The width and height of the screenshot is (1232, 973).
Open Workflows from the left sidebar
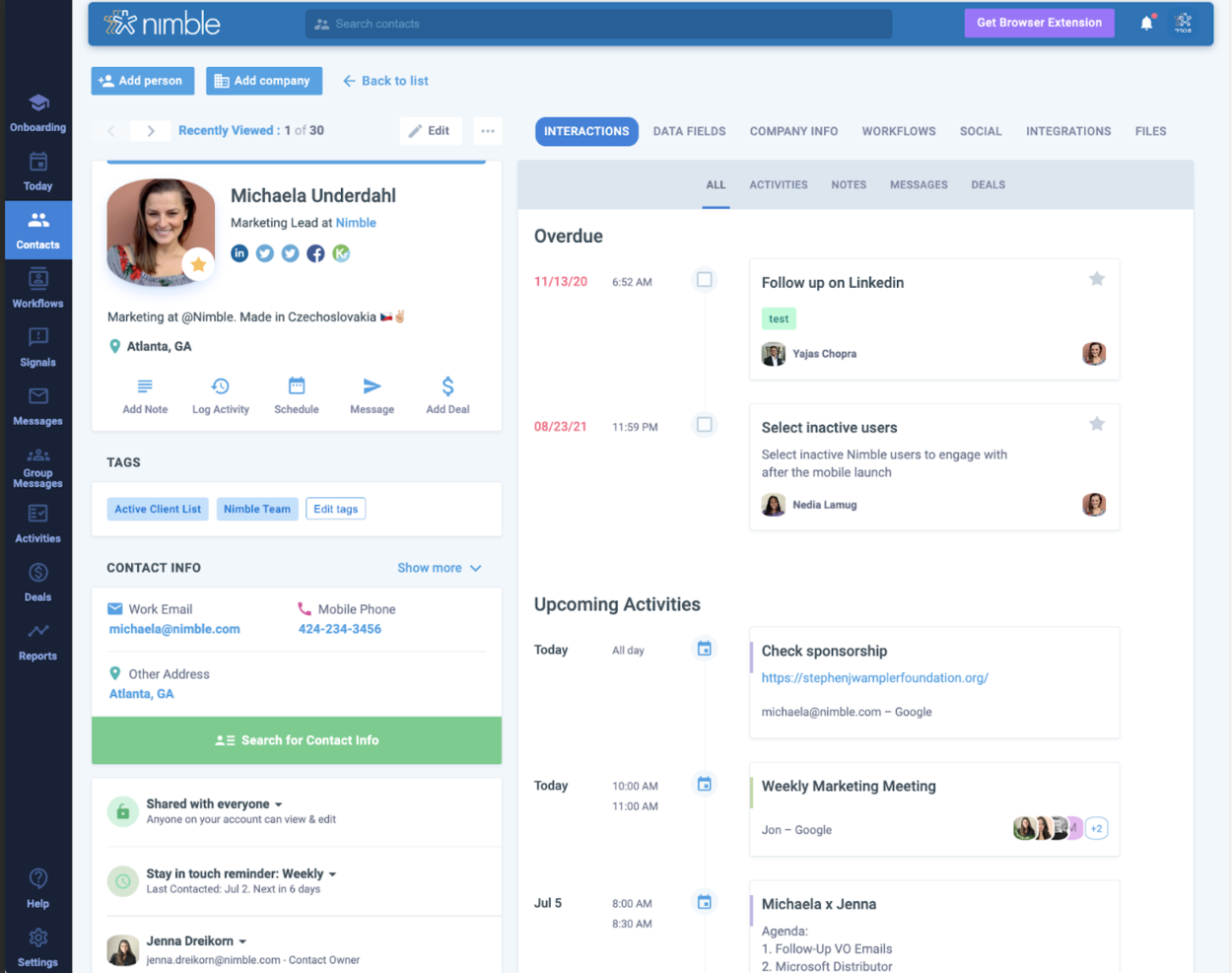(37, 289)
